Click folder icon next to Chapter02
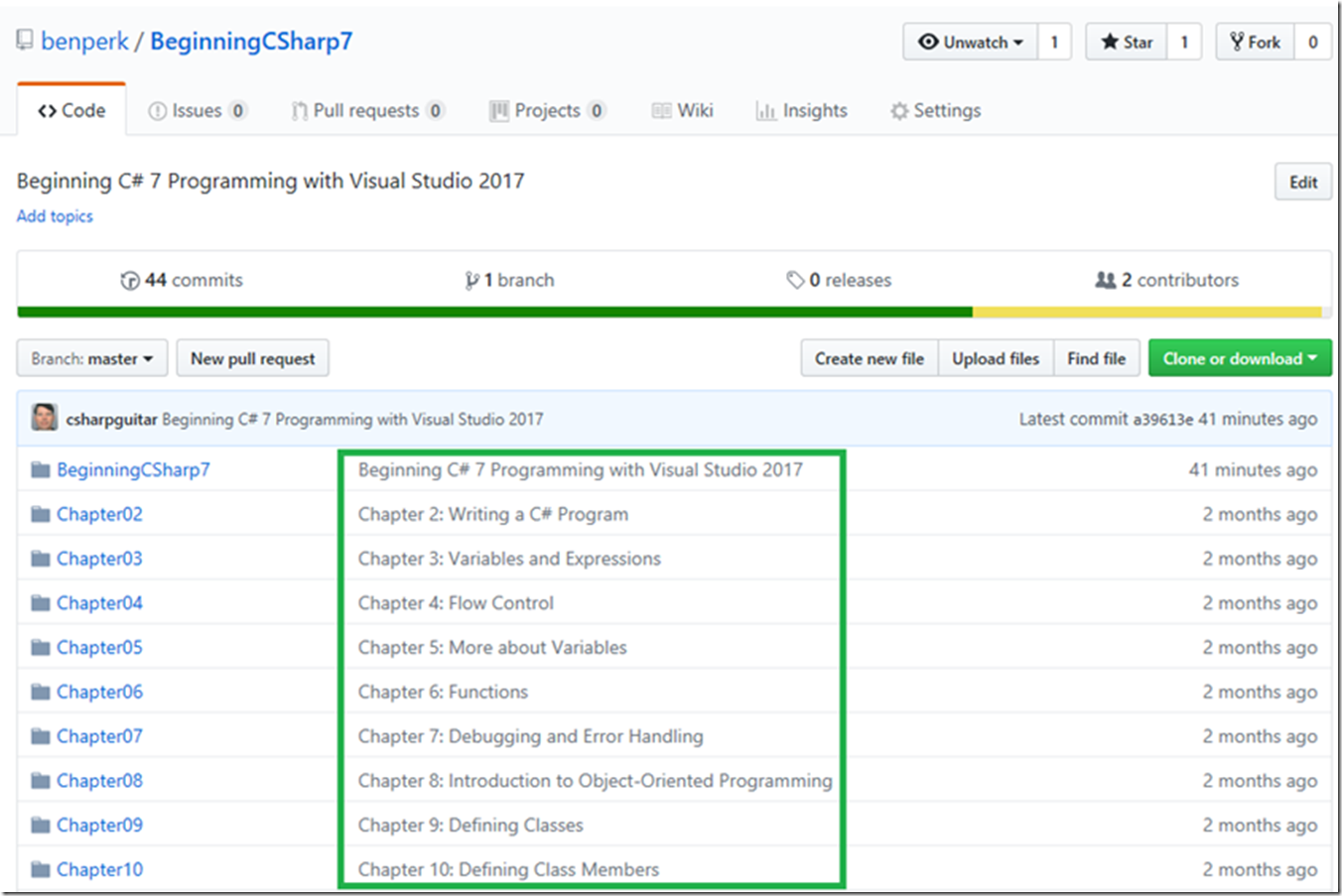Viewport: 1342px width, 896px height. pos(40,514)
